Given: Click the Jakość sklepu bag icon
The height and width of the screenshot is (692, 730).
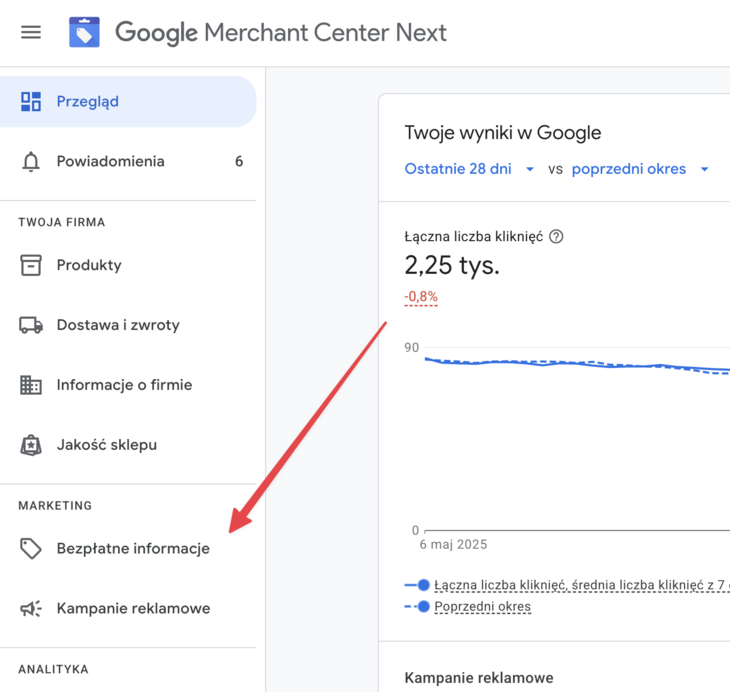Looking at the screenshot, I should point(31,445).
